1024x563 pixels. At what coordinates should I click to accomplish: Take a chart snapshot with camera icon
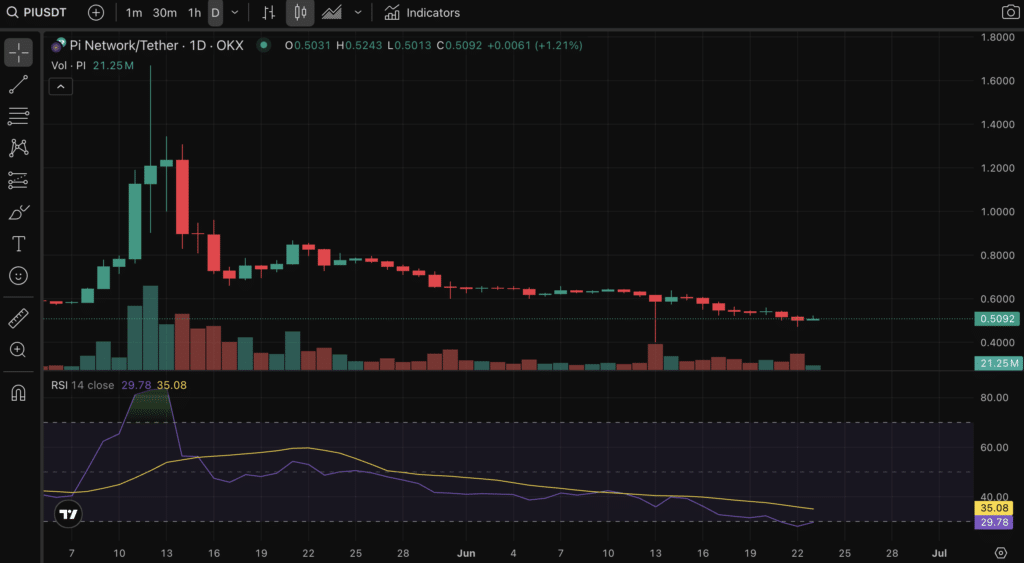click(x=1010, y=12)
